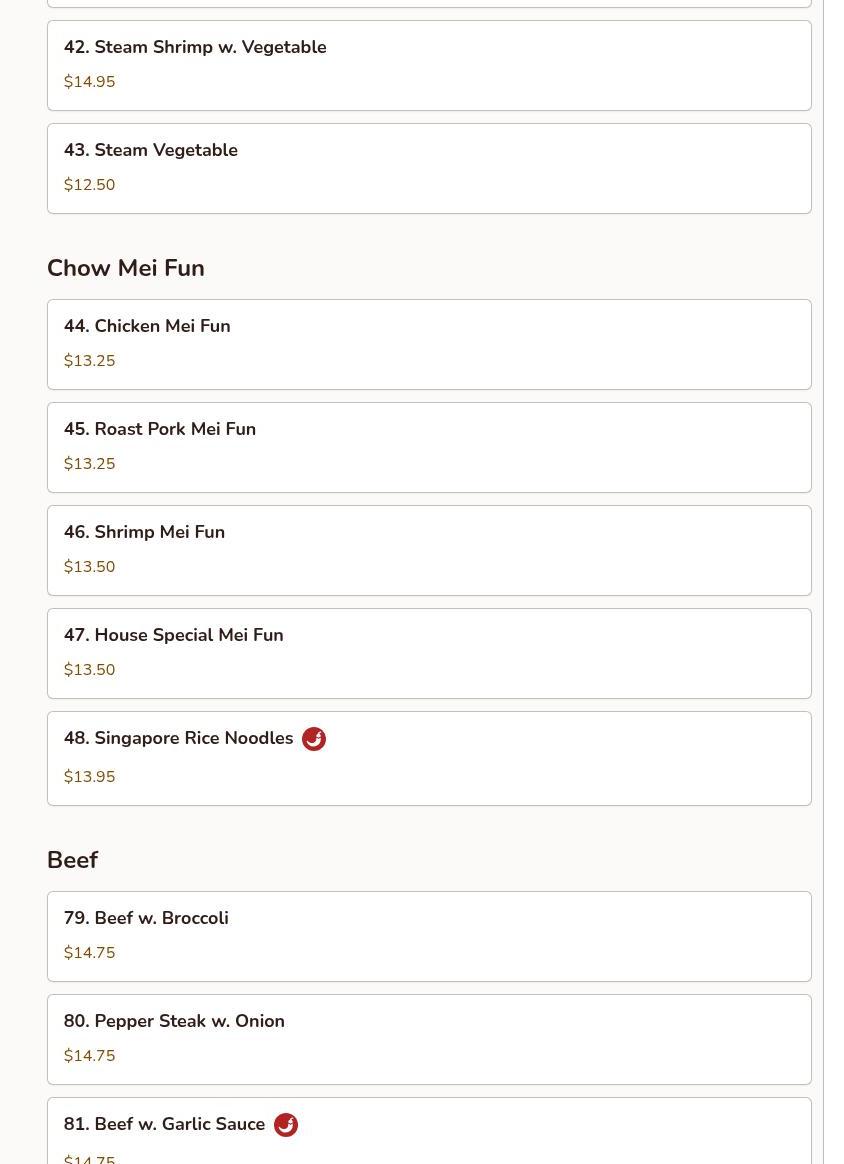Select 48. Singapore Rice Noodles title
The height and width of the screenshot is (1164, 844).
pos(179,738)
